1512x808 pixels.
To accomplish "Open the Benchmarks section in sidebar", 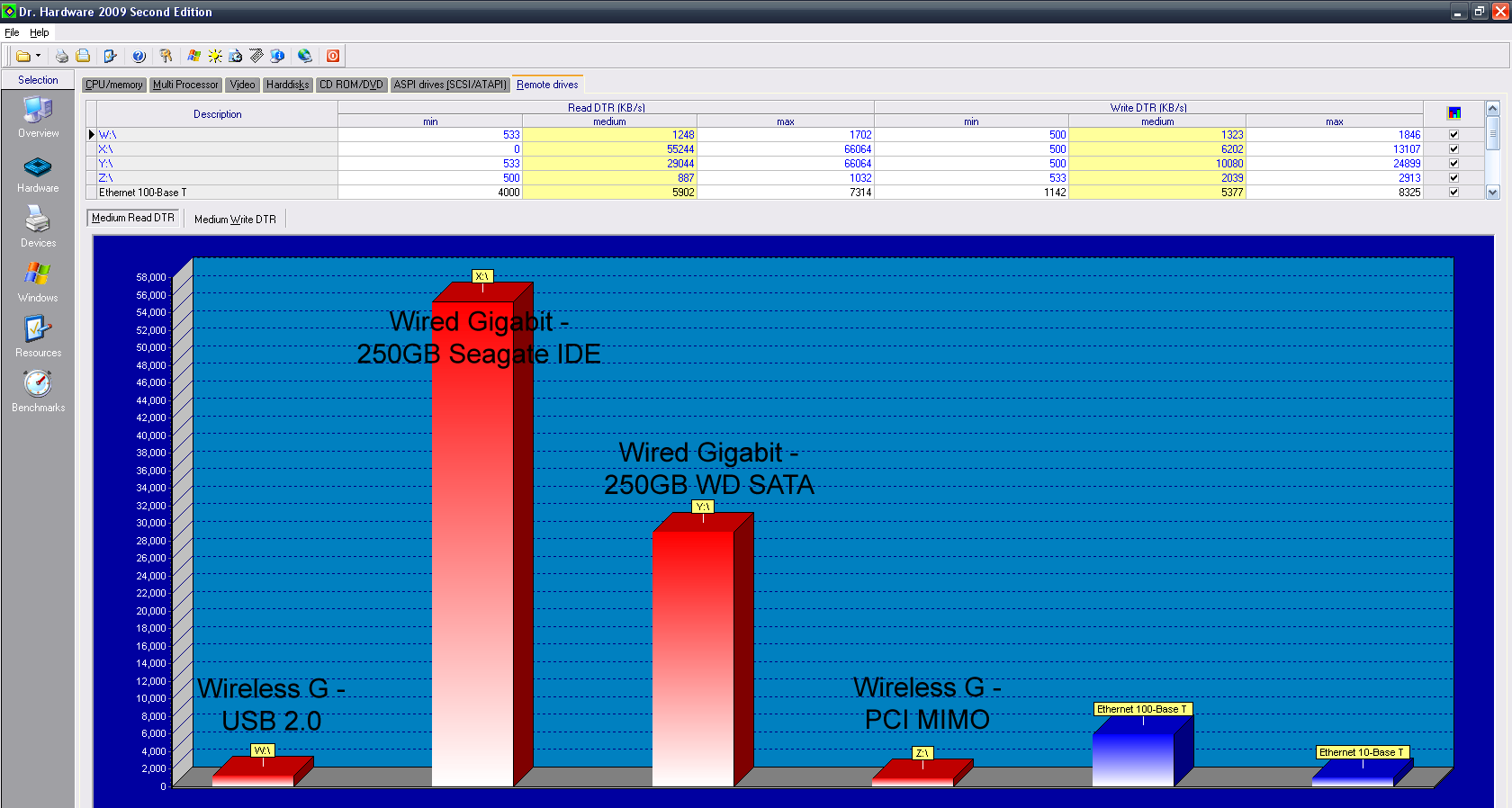I will pyautogui.click(x=38, y=391).
